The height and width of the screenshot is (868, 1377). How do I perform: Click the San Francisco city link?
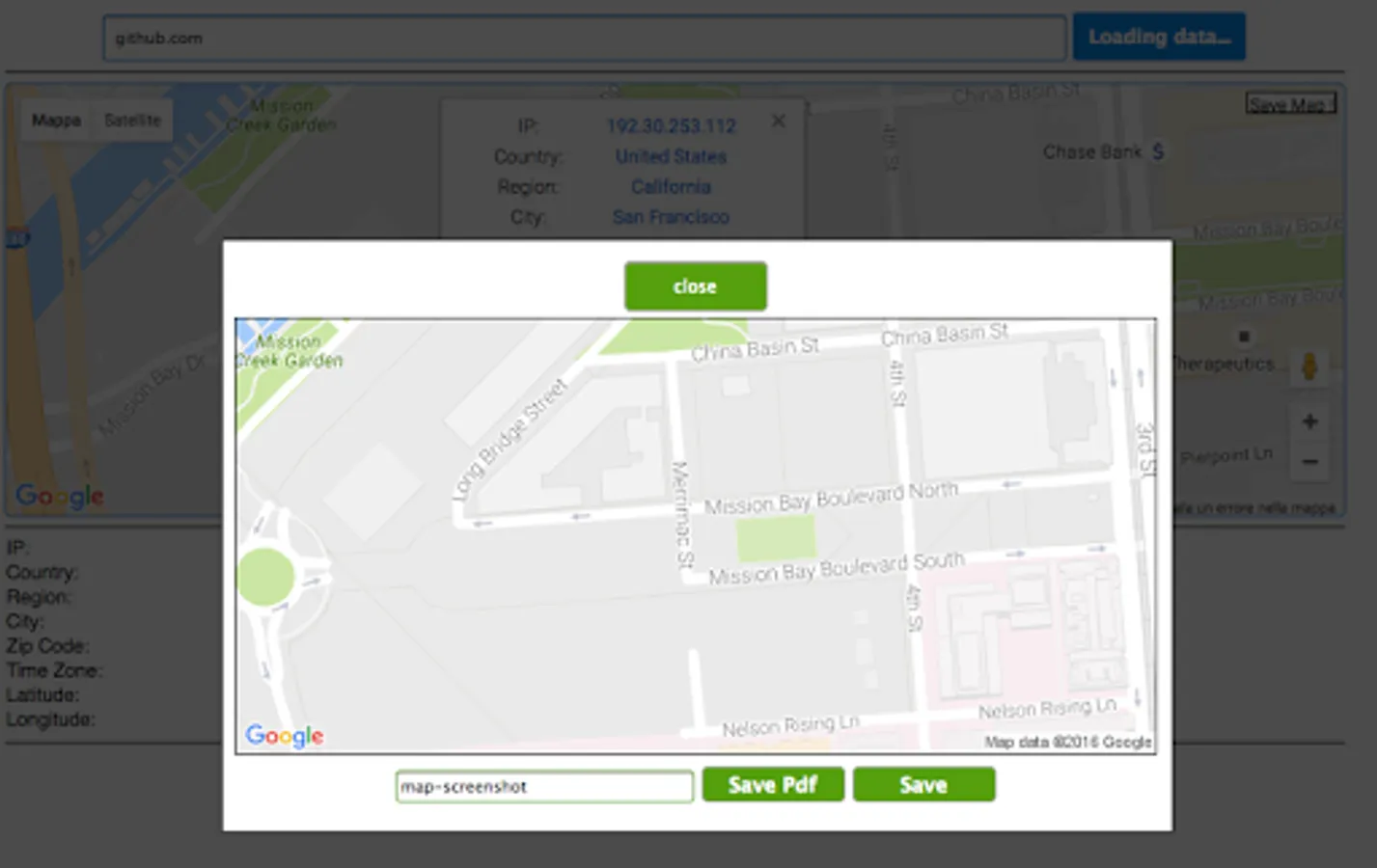(671, 217)
